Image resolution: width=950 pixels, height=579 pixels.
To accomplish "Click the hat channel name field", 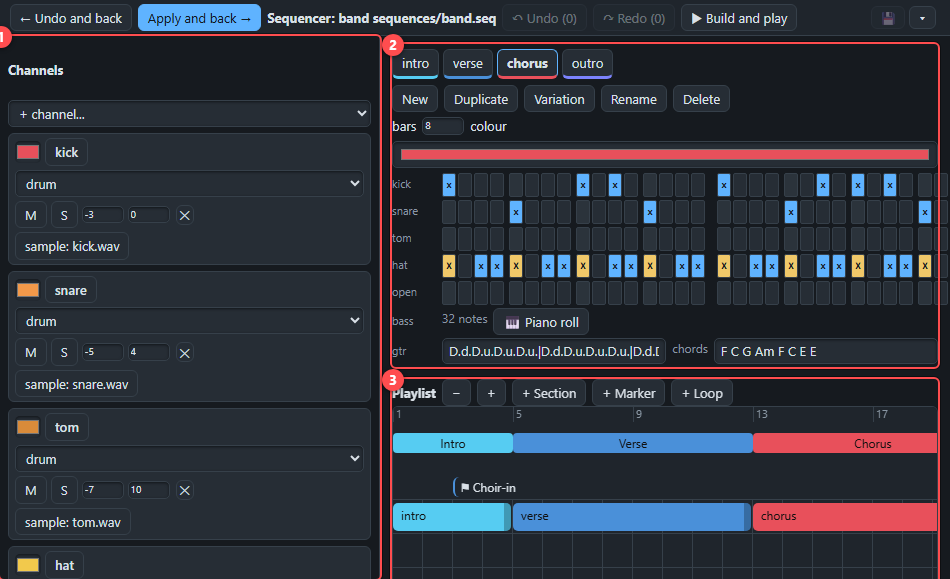I will [x=65, y=565].
